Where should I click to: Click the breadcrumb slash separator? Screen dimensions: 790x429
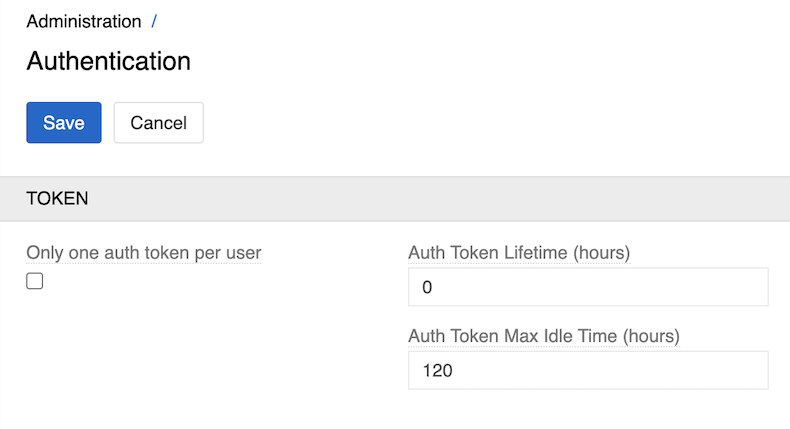tap(154, 21)
